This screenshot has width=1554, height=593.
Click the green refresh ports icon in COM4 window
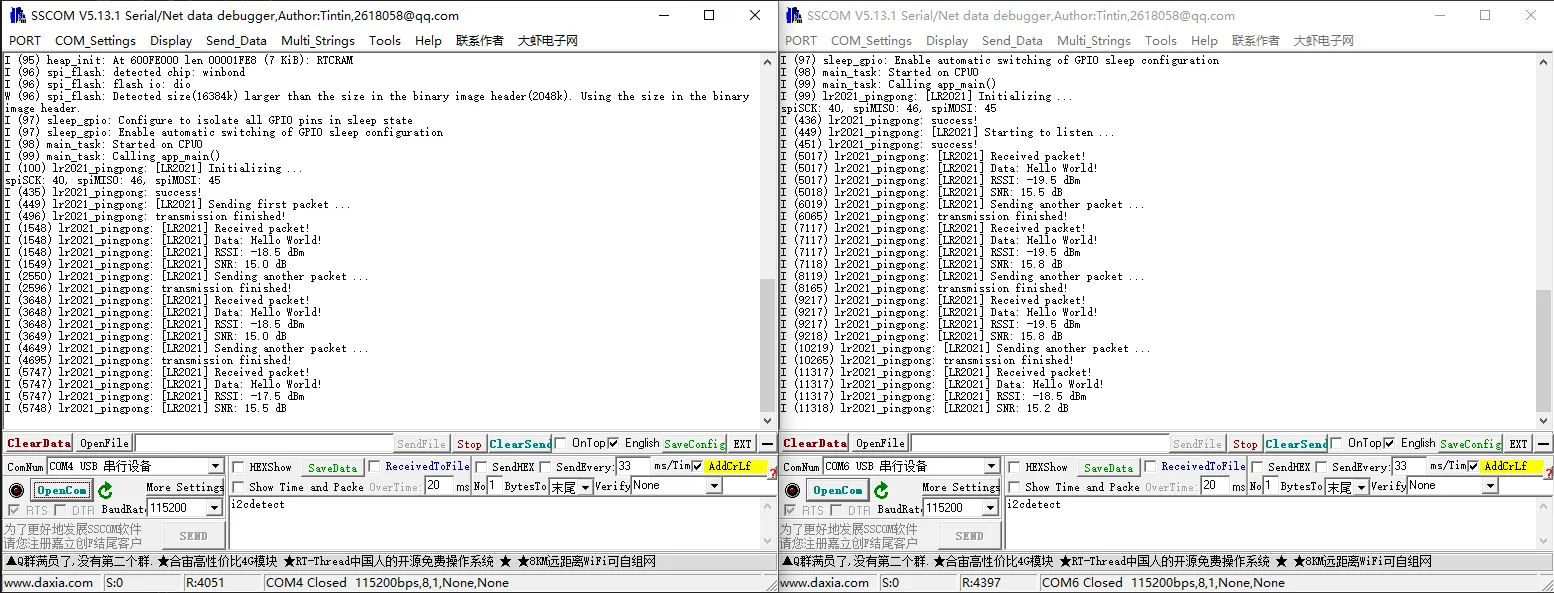click(105, 490)
